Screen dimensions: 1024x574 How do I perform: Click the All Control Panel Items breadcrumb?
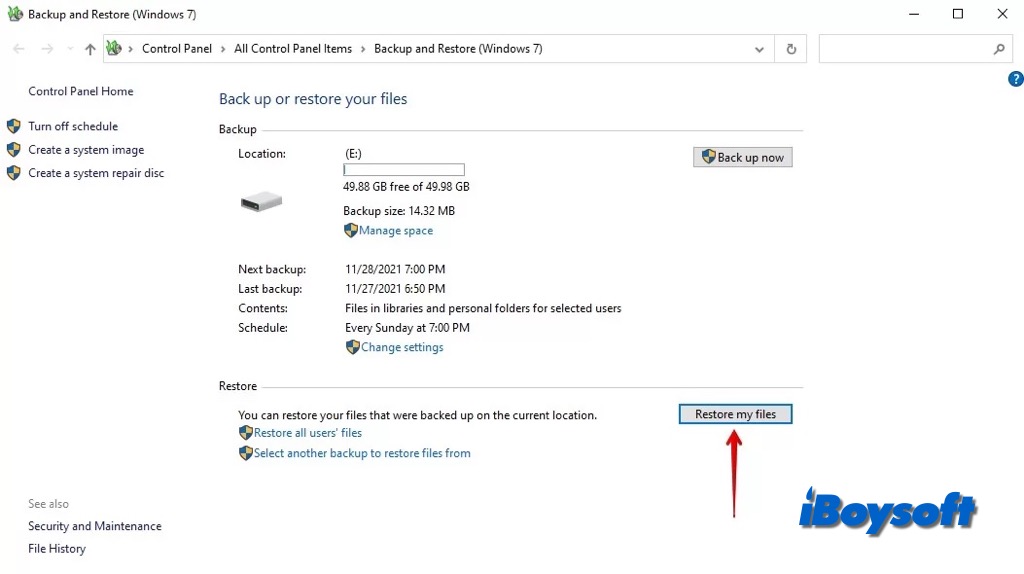click(293, 49)
